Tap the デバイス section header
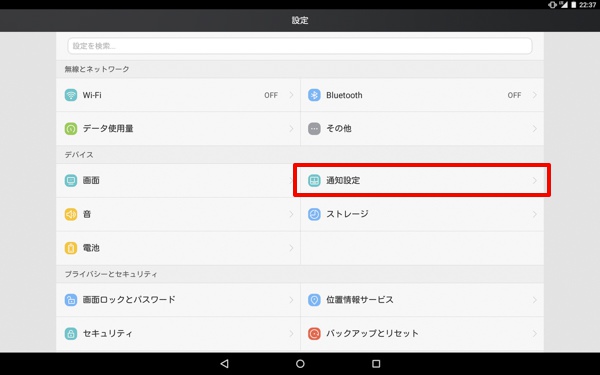The width and height of the screenshot is (600, 375). [x=79, y=155]
